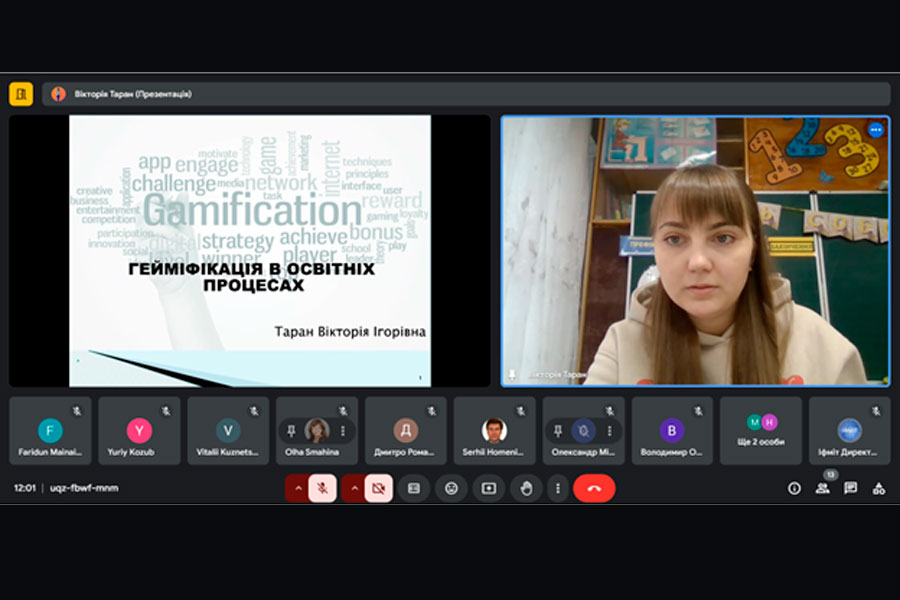Raise hand using the hand icon
900x600 pixels.
[x=525, y=488]
